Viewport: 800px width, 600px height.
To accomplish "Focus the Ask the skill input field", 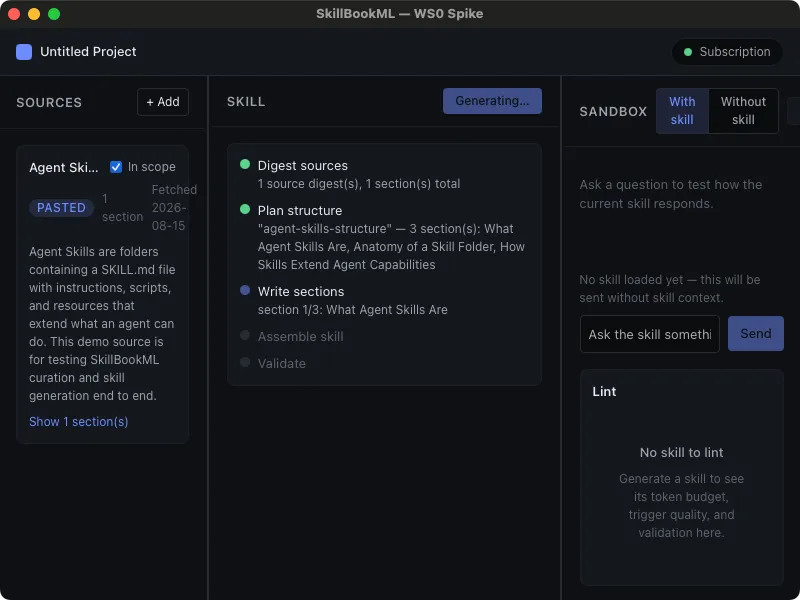I will (649, 334).
